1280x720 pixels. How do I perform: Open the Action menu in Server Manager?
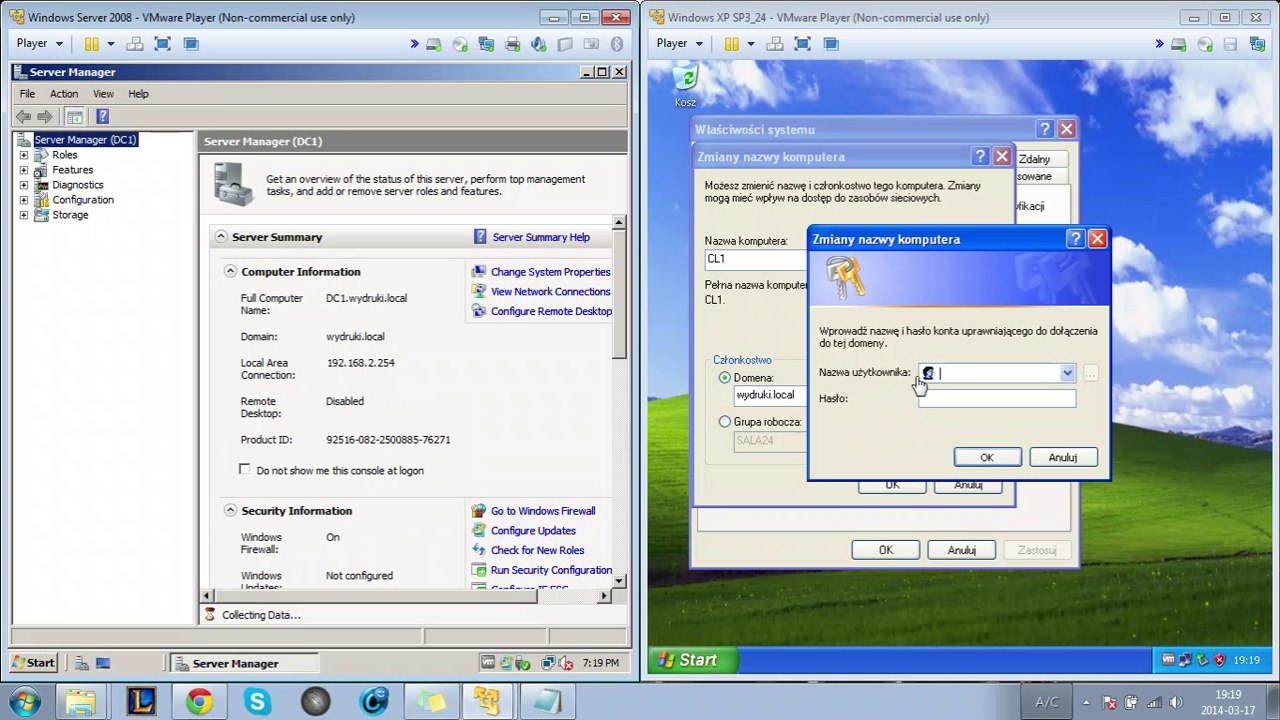[64, 94]
